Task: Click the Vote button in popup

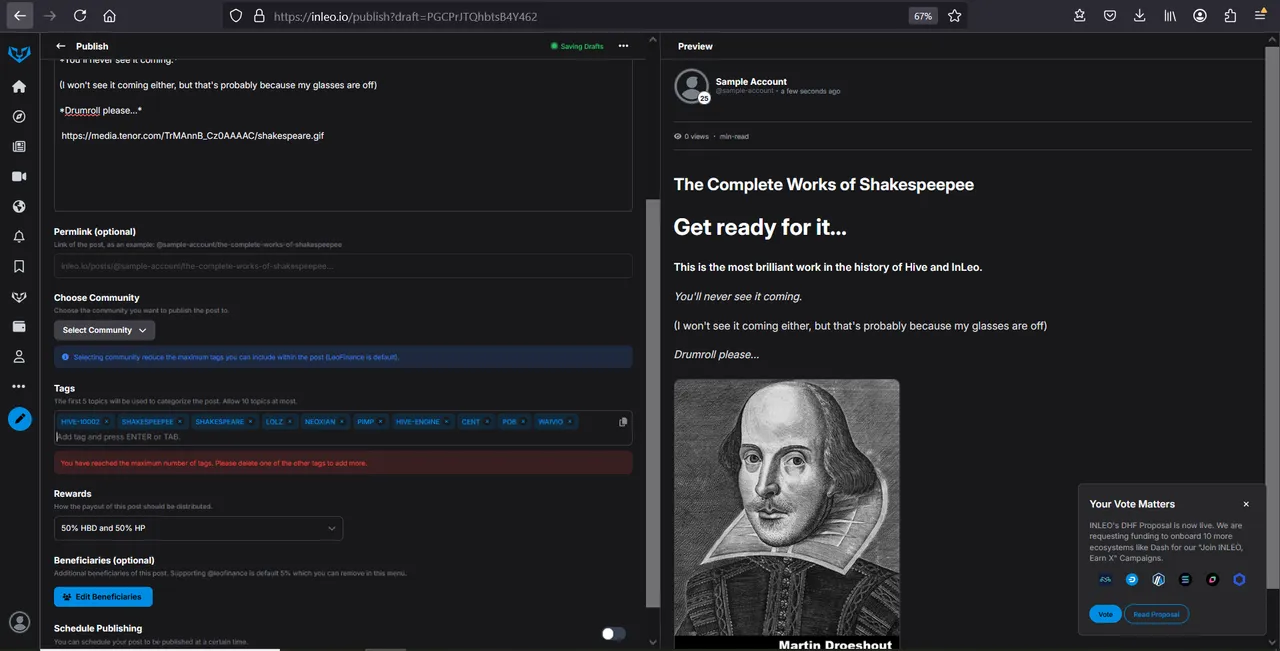Action: coord(1105,614)
